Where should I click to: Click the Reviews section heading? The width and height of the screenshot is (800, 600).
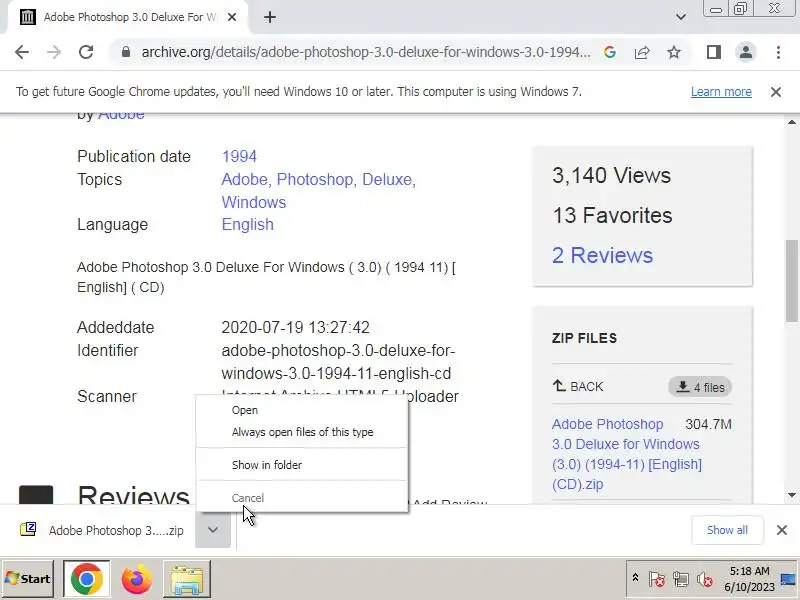tap(133, 494)
